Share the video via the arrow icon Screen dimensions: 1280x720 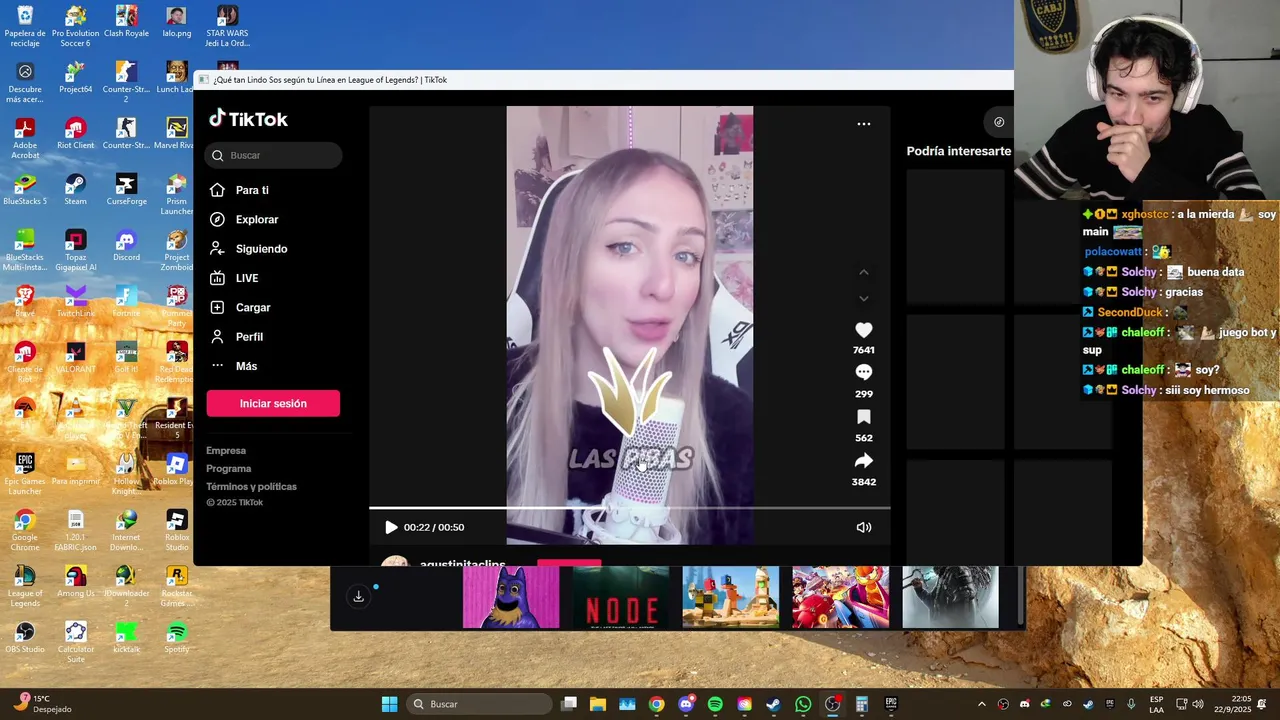864,461
